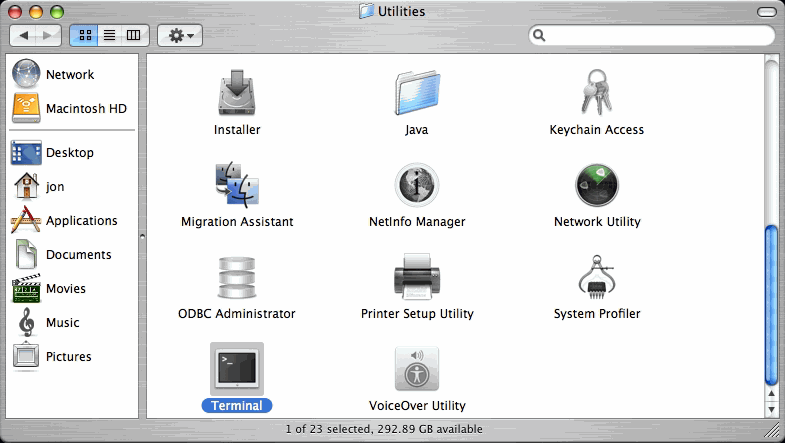The width and height of the screenshot is (785, 443).
Task: Click inside the search field
Action: pyautogui.click(x=651, y=35)
